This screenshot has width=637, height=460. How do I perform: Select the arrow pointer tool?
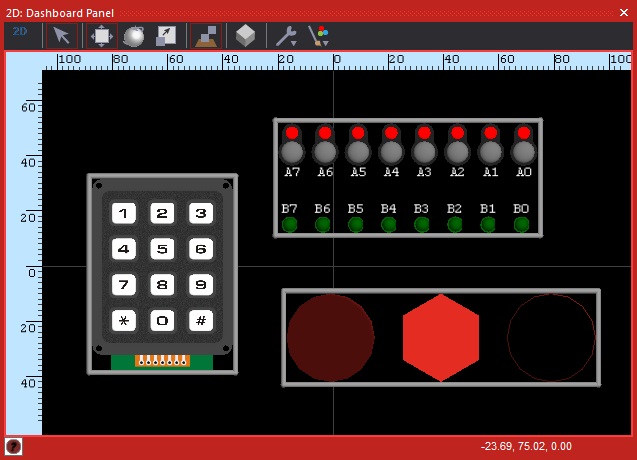[x=62, y=36]
